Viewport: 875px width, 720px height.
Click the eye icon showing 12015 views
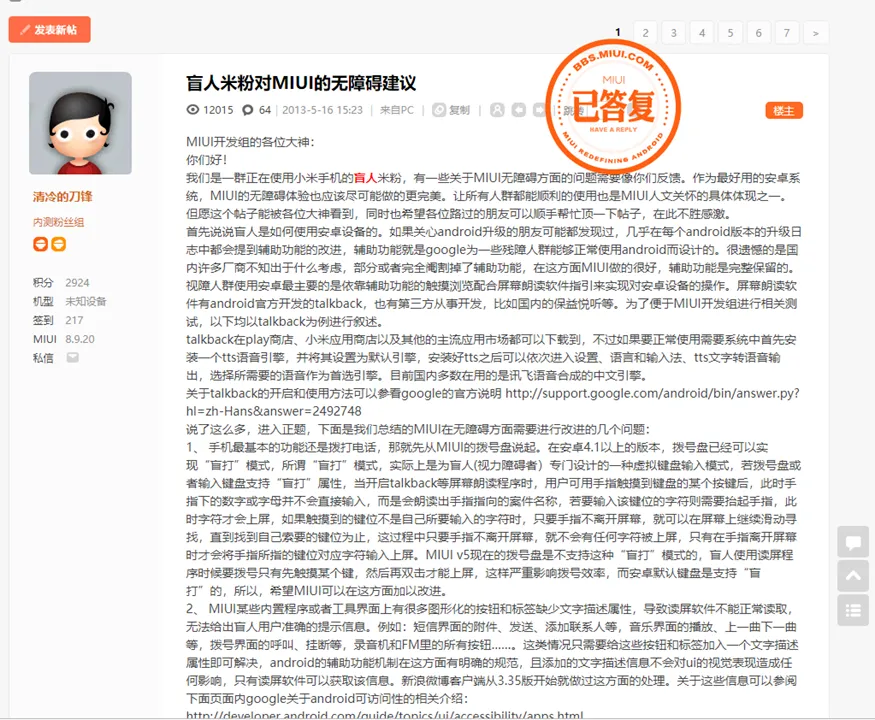[x=193, y=109]
